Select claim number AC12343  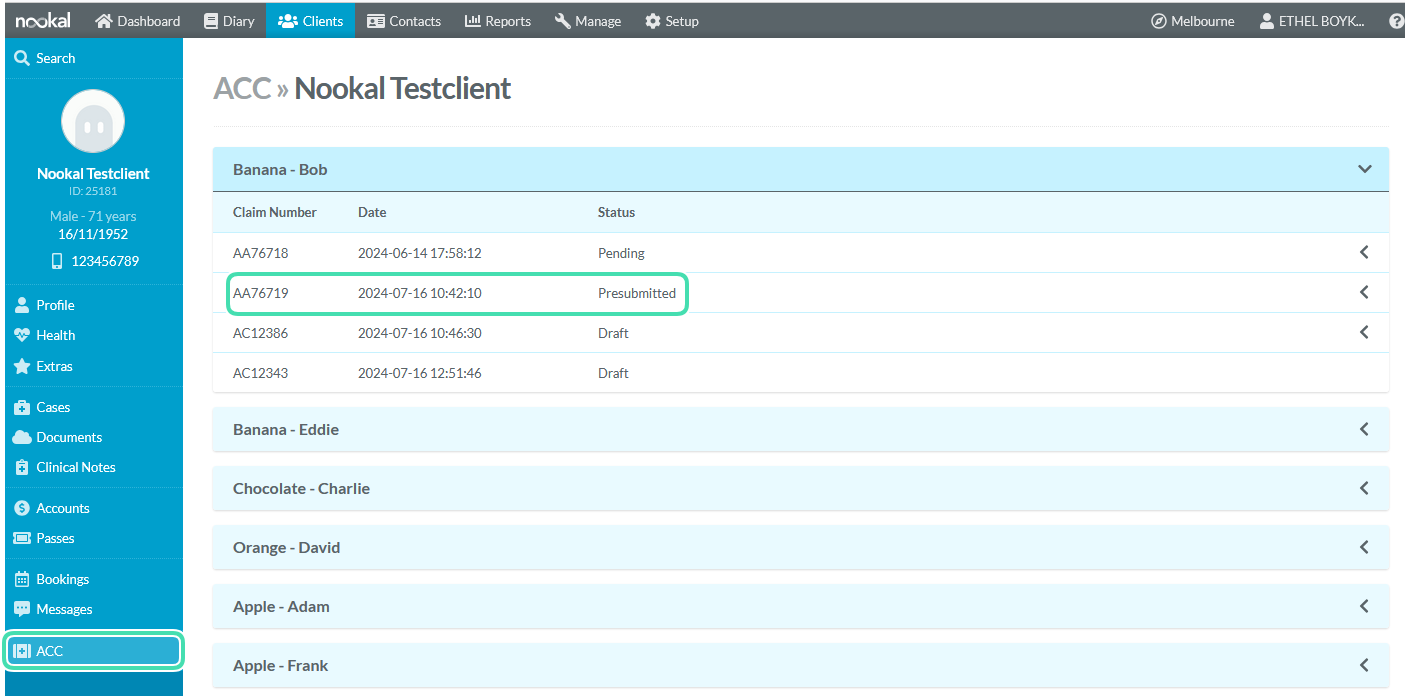[260, 373]
